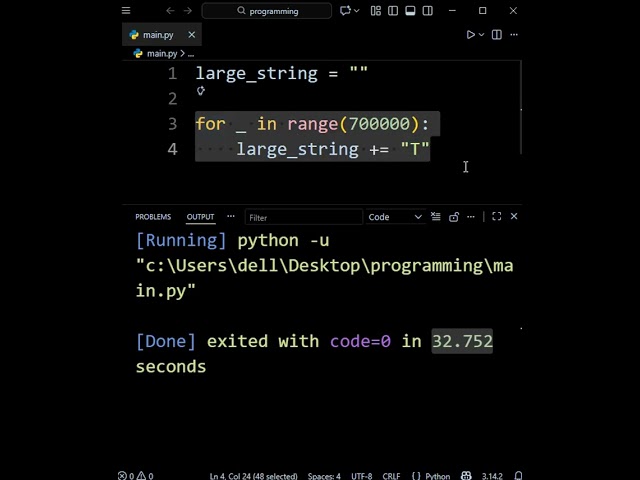Open editor more actions ellipsis

(514, 35)
